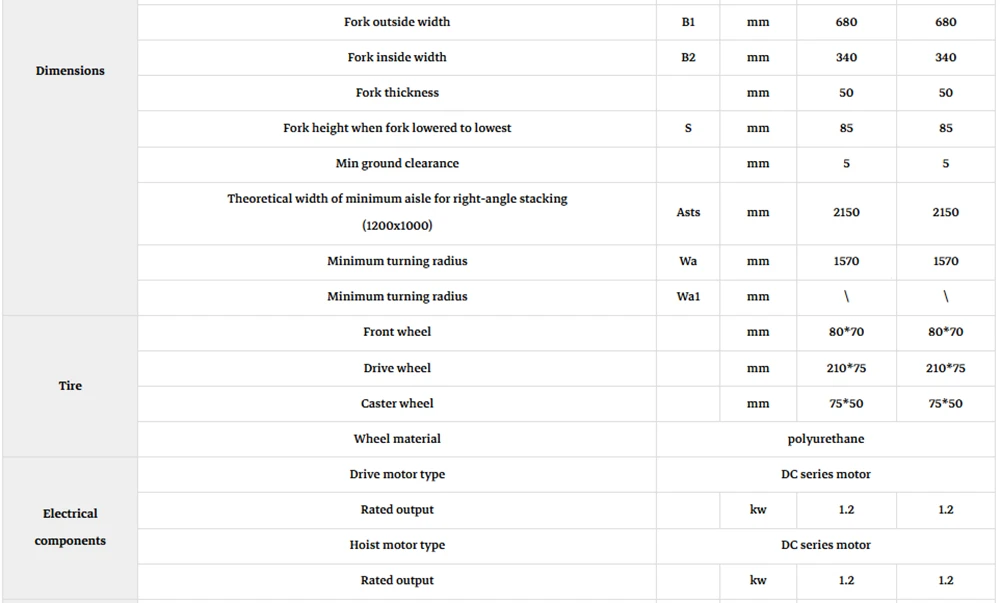Click the Dimensions category cell
The image size is (1000, 603).
70,71
